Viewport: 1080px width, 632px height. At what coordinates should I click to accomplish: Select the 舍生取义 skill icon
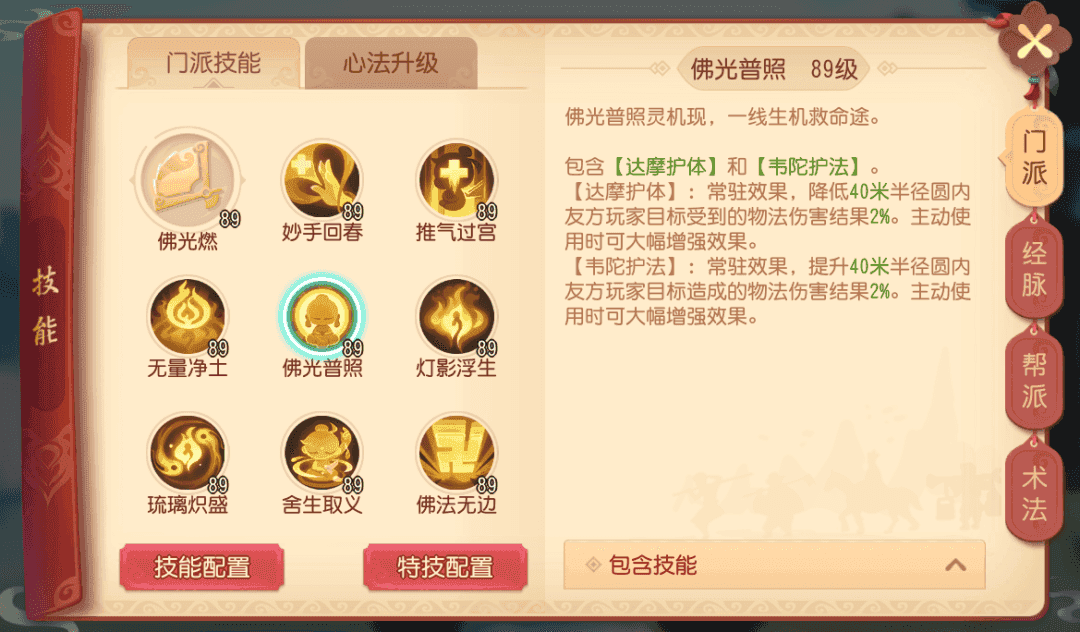click(322, 453)
